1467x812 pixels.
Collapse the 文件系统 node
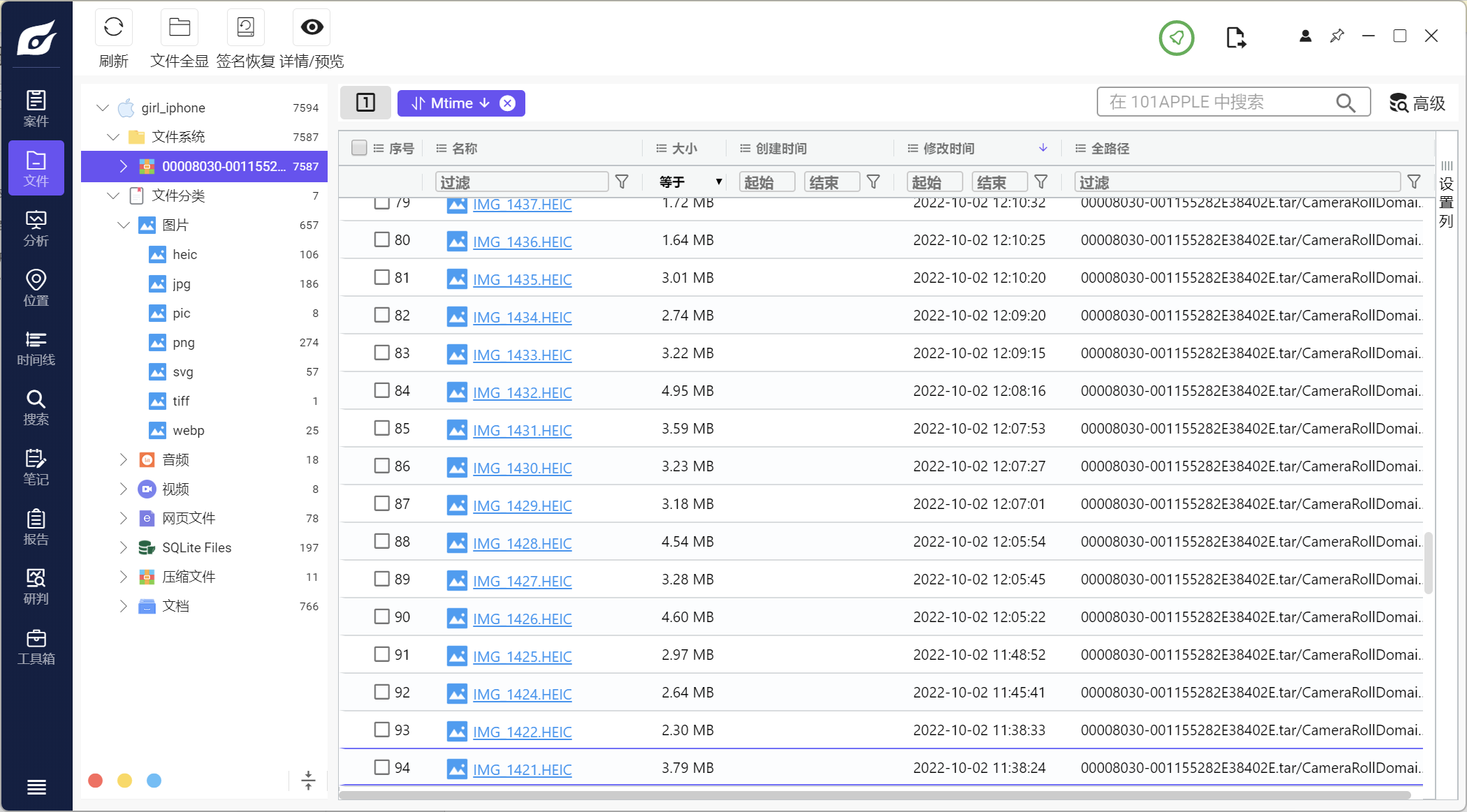click(113, 137)
